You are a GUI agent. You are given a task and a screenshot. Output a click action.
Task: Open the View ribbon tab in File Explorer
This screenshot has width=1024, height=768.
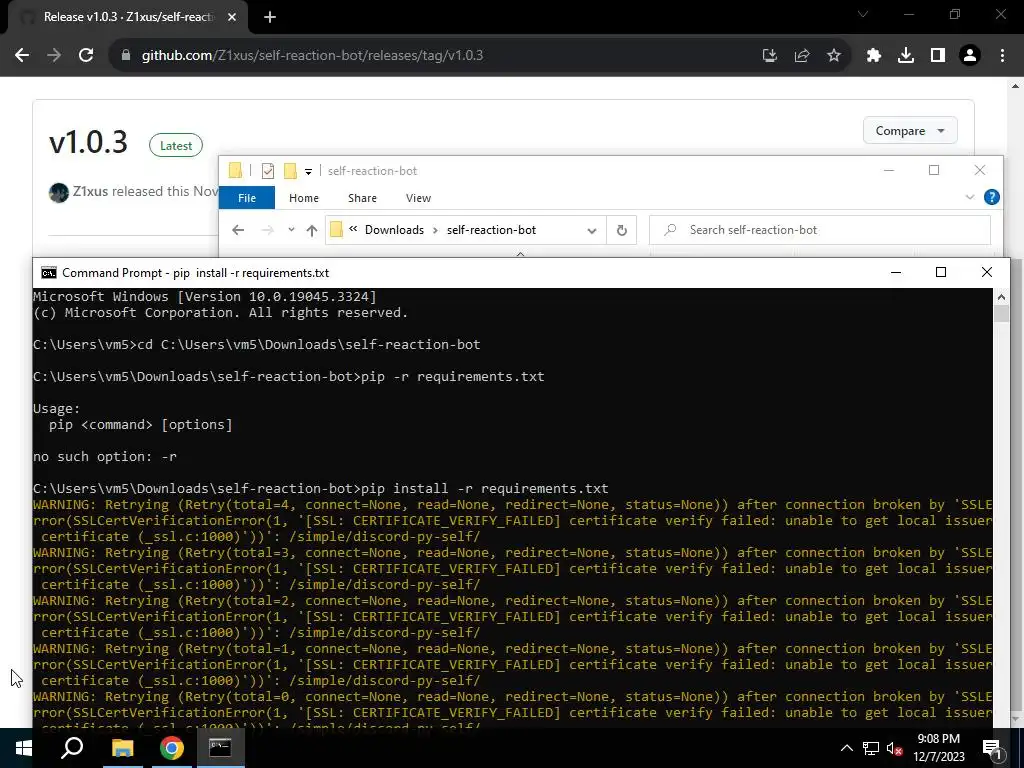418,198
